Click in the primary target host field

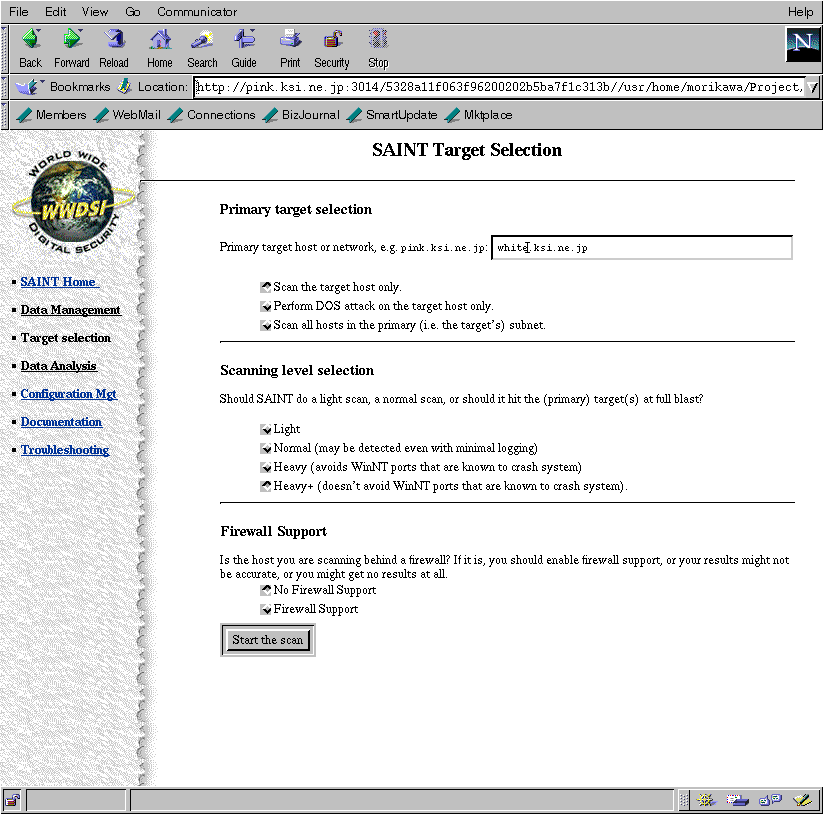(x=642, y=248)
